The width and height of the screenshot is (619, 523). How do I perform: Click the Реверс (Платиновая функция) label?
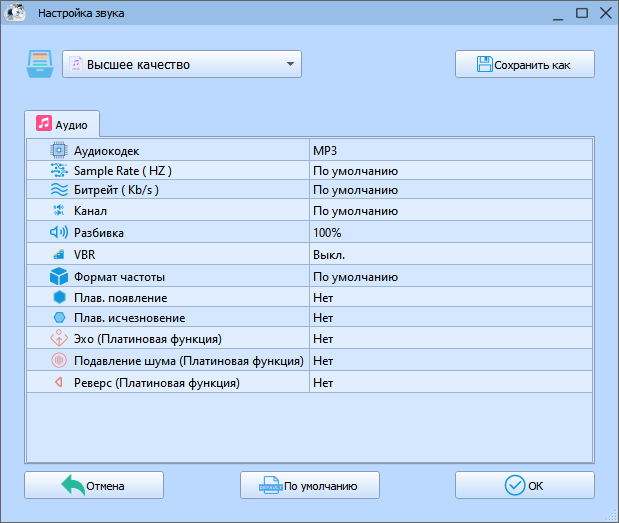click(x=157, y=382)
